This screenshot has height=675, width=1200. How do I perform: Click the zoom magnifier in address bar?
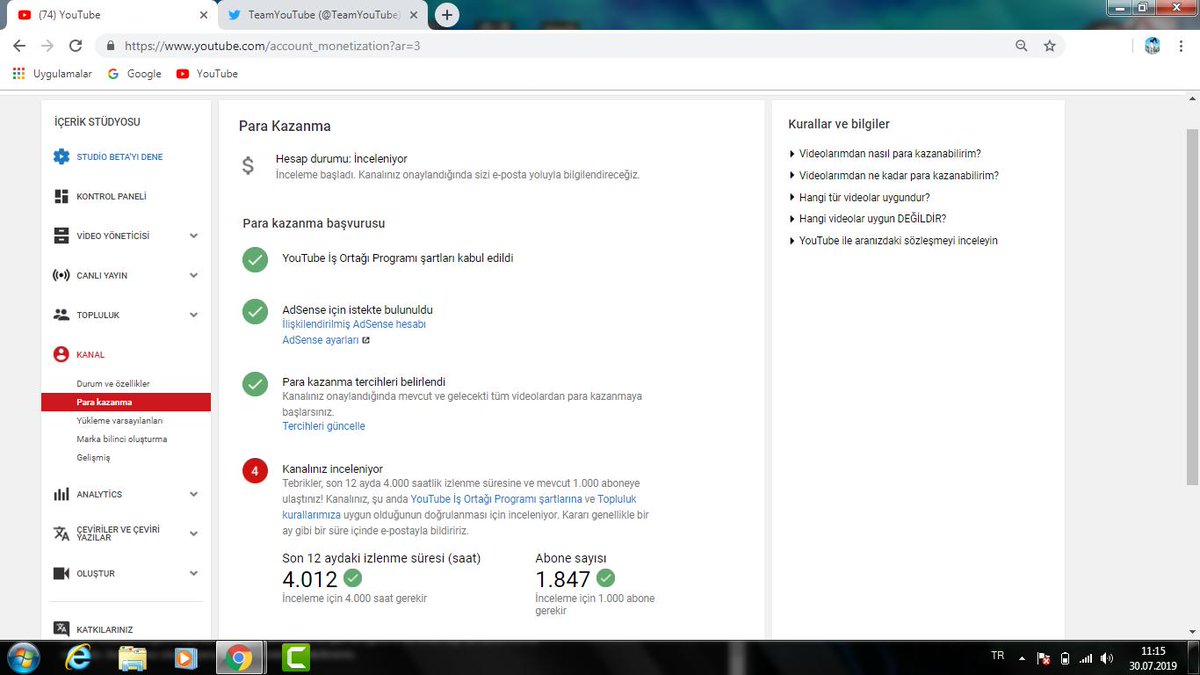coord(1021,46)
